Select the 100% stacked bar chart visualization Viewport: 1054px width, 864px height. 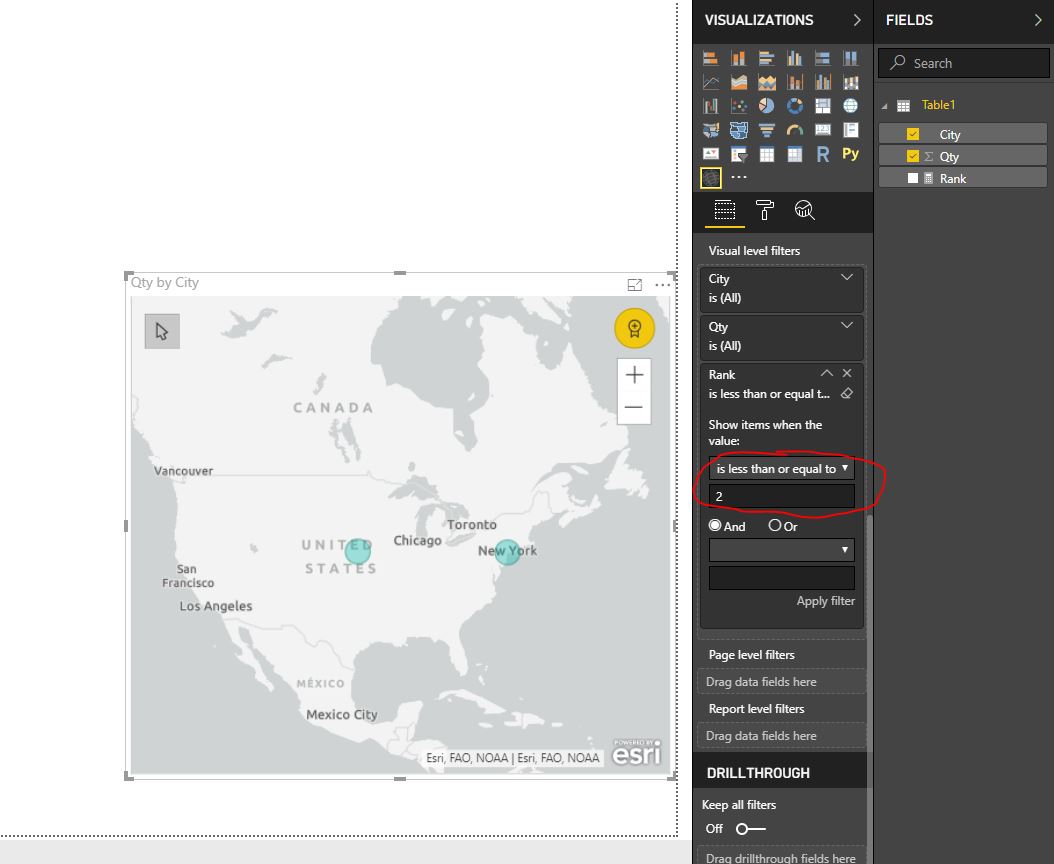[x=823, y=58]
